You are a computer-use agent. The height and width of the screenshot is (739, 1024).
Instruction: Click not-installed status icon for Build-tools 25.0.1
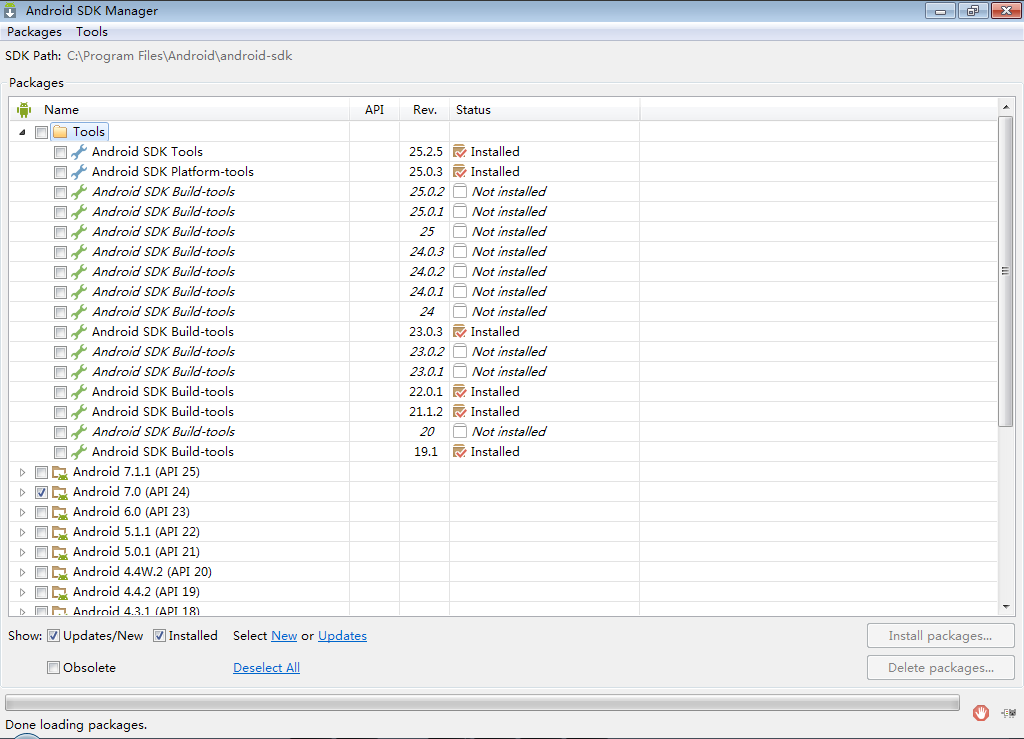click(x=460, y=212)
